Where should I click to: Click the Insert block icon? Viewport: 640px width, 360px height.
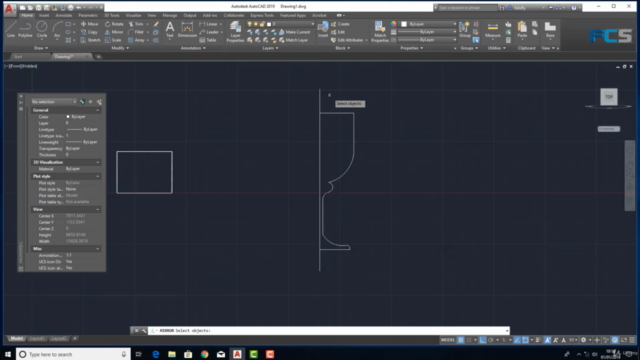point(323,29)
